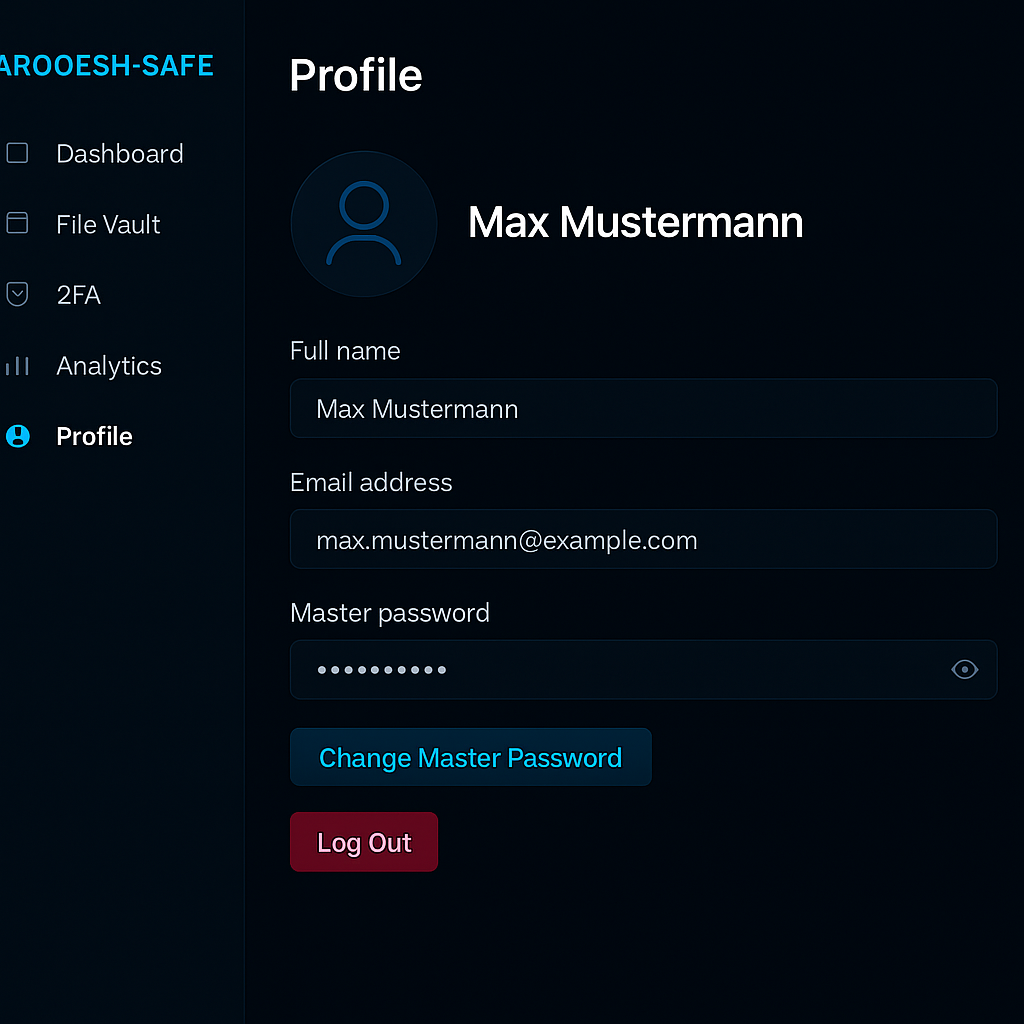Viewport: 1024px width, 1024px height.
Task: Click the large avatar picture icon
Action: [363, 223]
